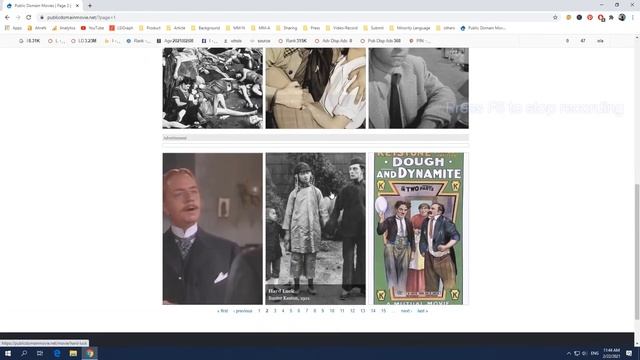Open Task View on the taskbar
This screenshot has height=360, width=640.
point(40,353)
